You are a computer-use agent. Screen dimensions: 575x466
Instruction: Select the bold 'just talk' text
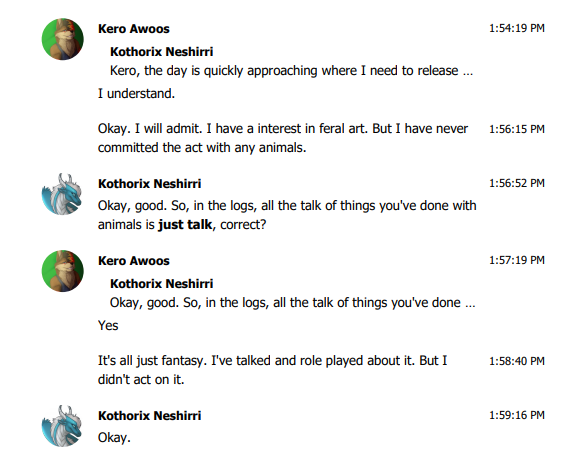coord(185,224)
